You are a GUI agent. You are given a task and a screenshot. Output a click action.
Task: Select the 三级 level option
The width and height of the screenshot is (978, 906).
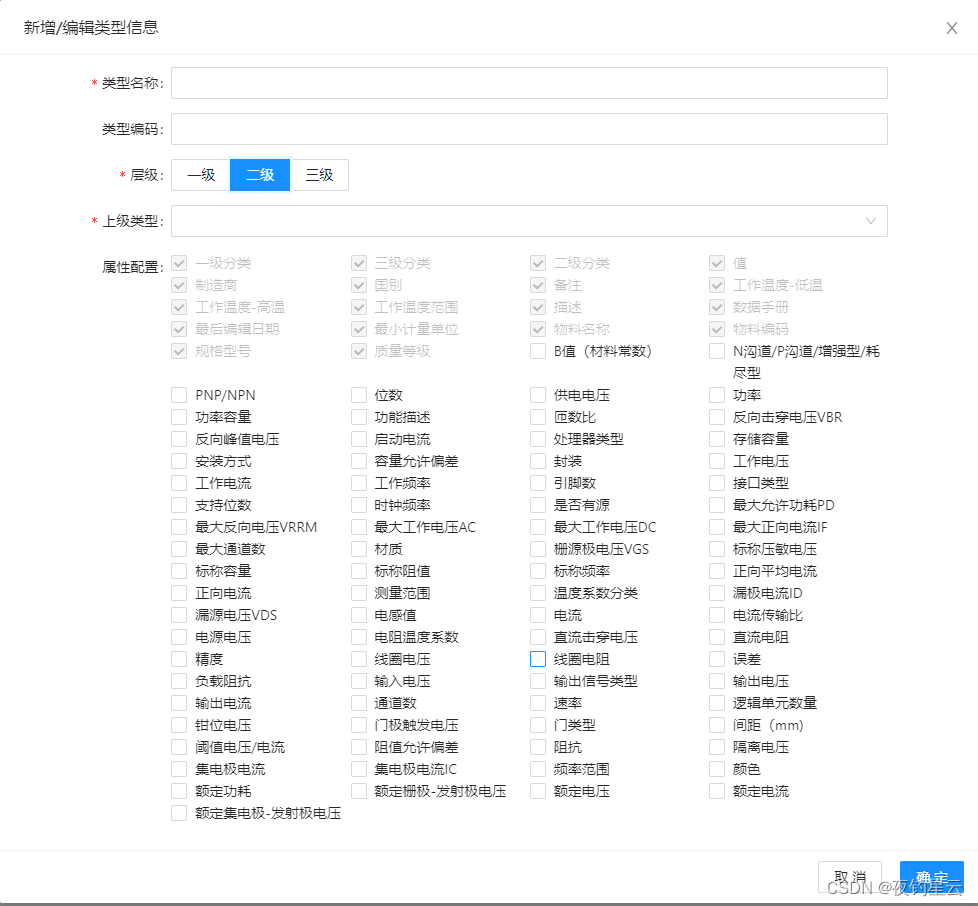(321, 174)
